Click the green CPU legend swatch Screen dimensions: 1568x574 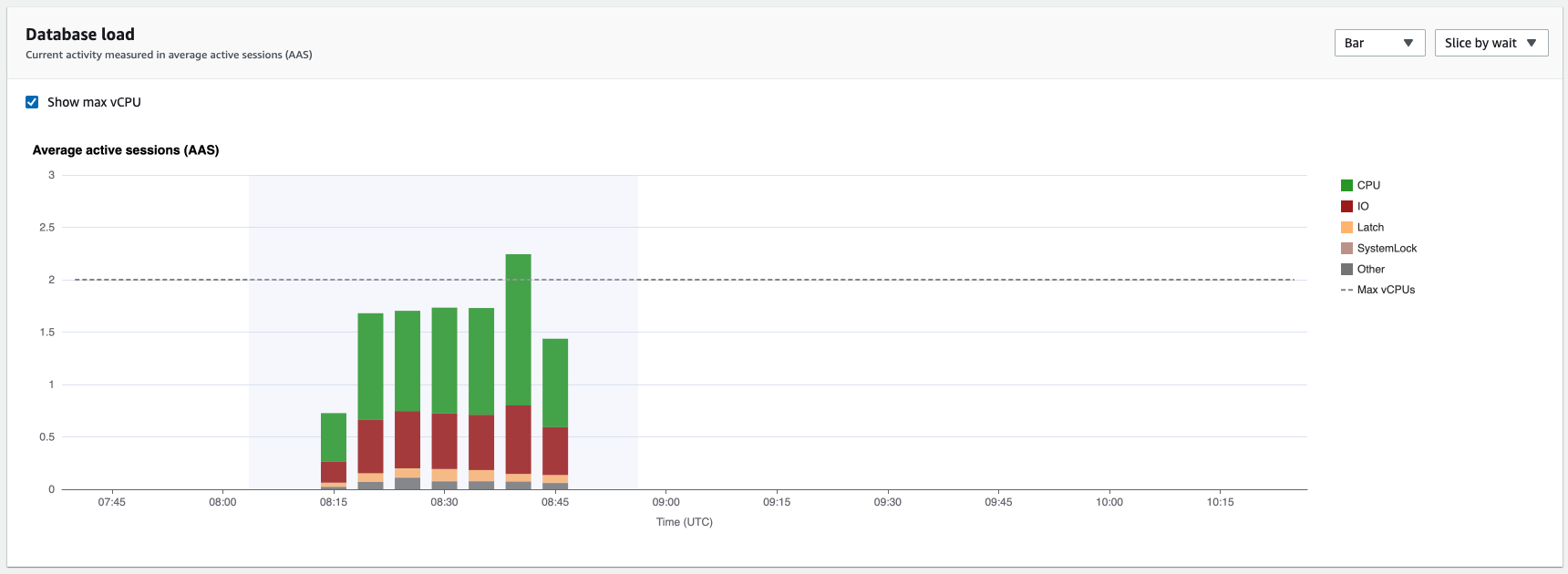click(1346, 185)
